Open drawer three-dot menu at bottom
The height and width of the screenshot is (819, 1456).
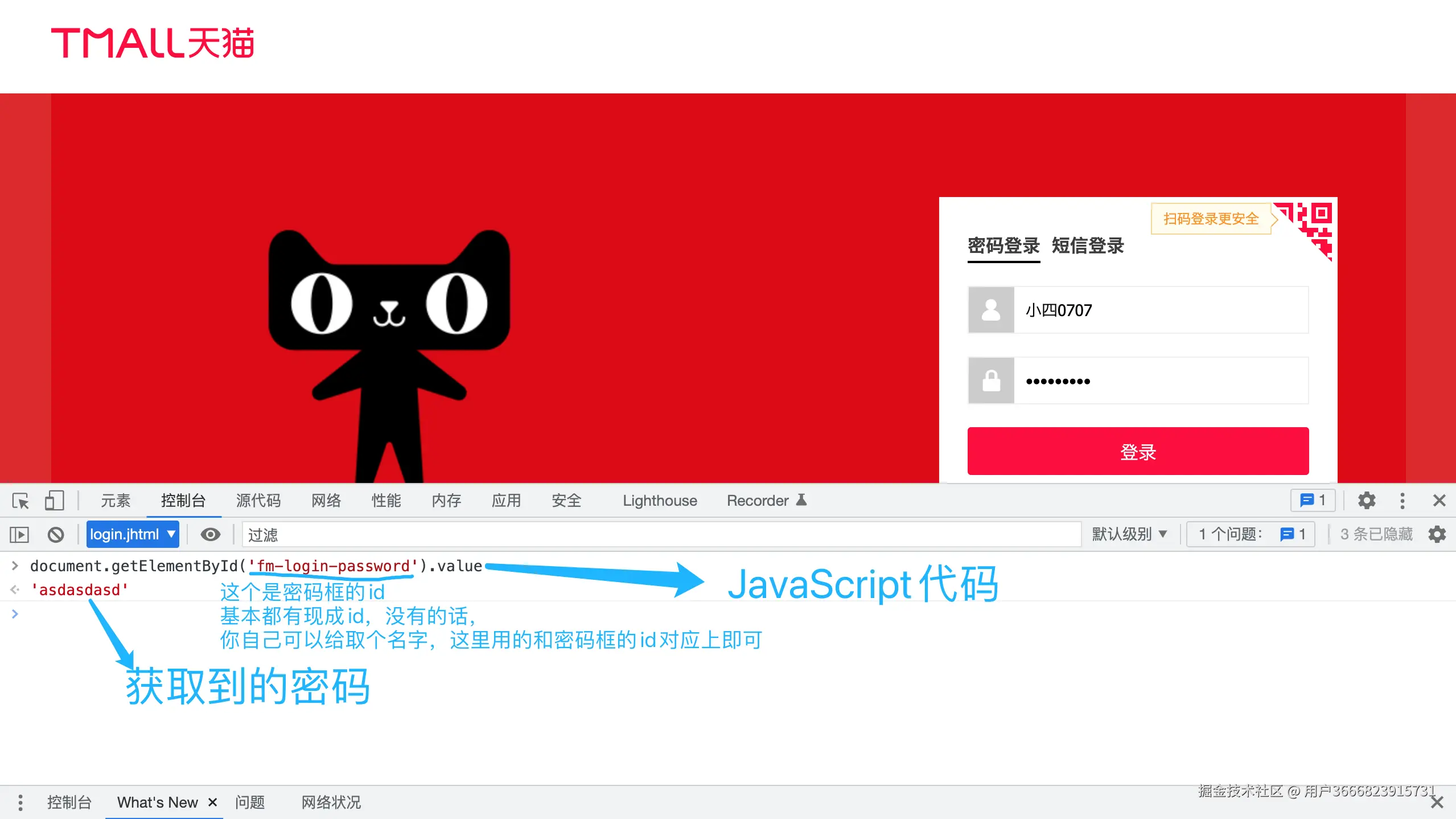(20, 802)
